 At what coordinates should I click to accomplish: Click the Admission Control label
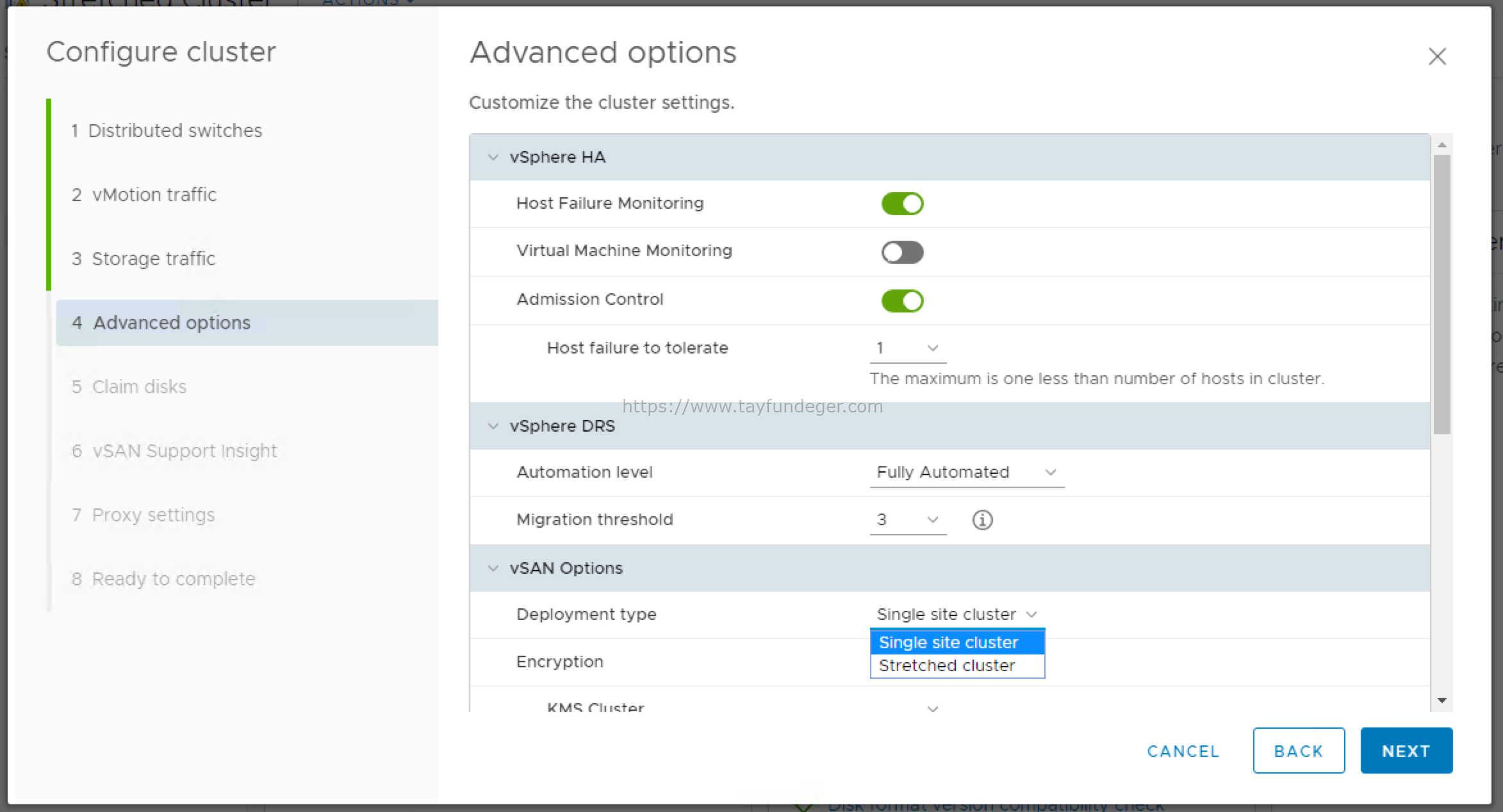click(589, 299)
